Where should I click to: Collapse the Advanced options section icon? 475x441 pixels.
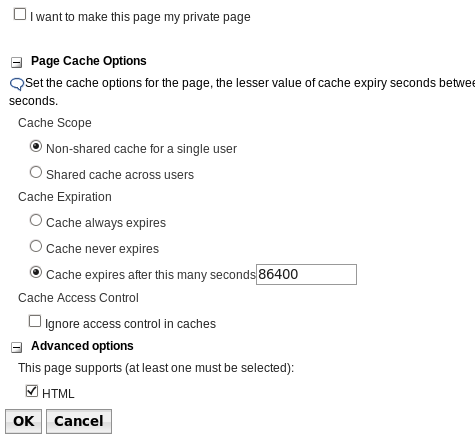coord(16,347)
